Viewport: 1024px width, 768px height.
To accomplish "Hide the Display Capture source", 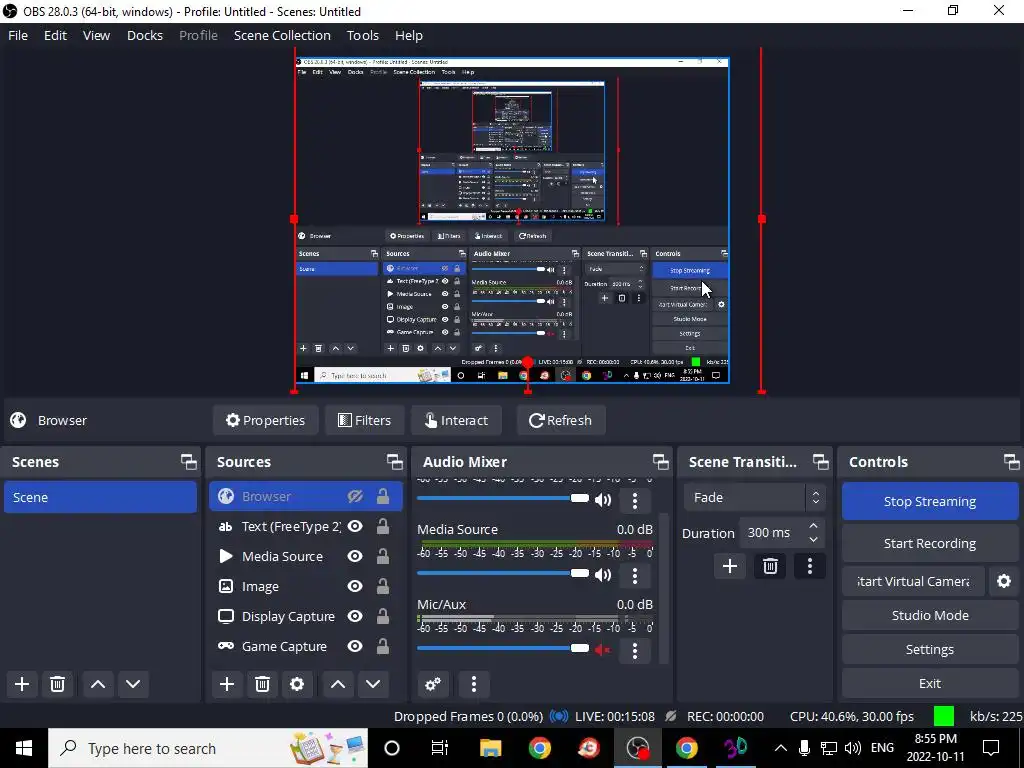I will (355, 616).
